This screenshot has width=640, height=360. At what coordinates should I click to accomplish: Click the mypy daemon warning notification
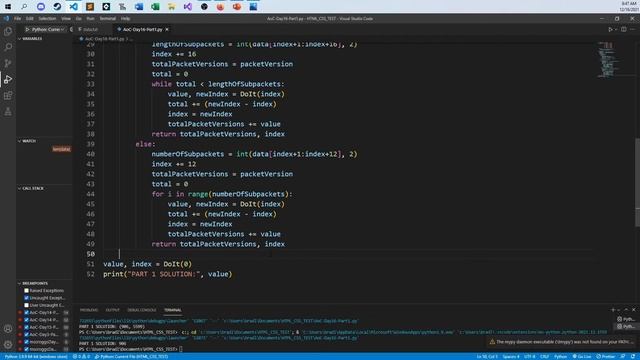(562, 342)
